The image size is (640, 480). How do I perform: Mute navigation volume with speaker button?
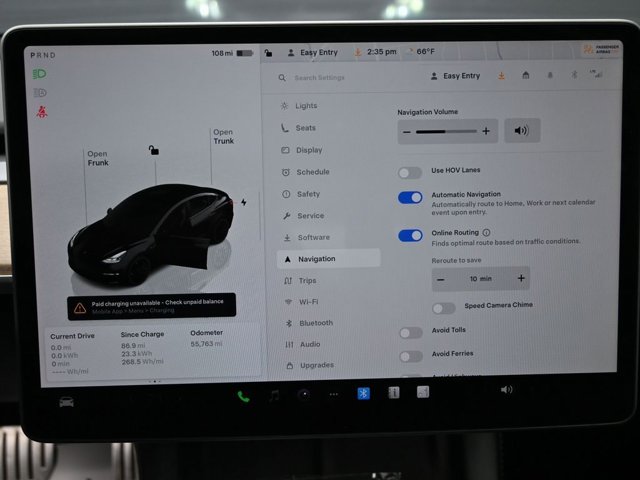point(522,131)
